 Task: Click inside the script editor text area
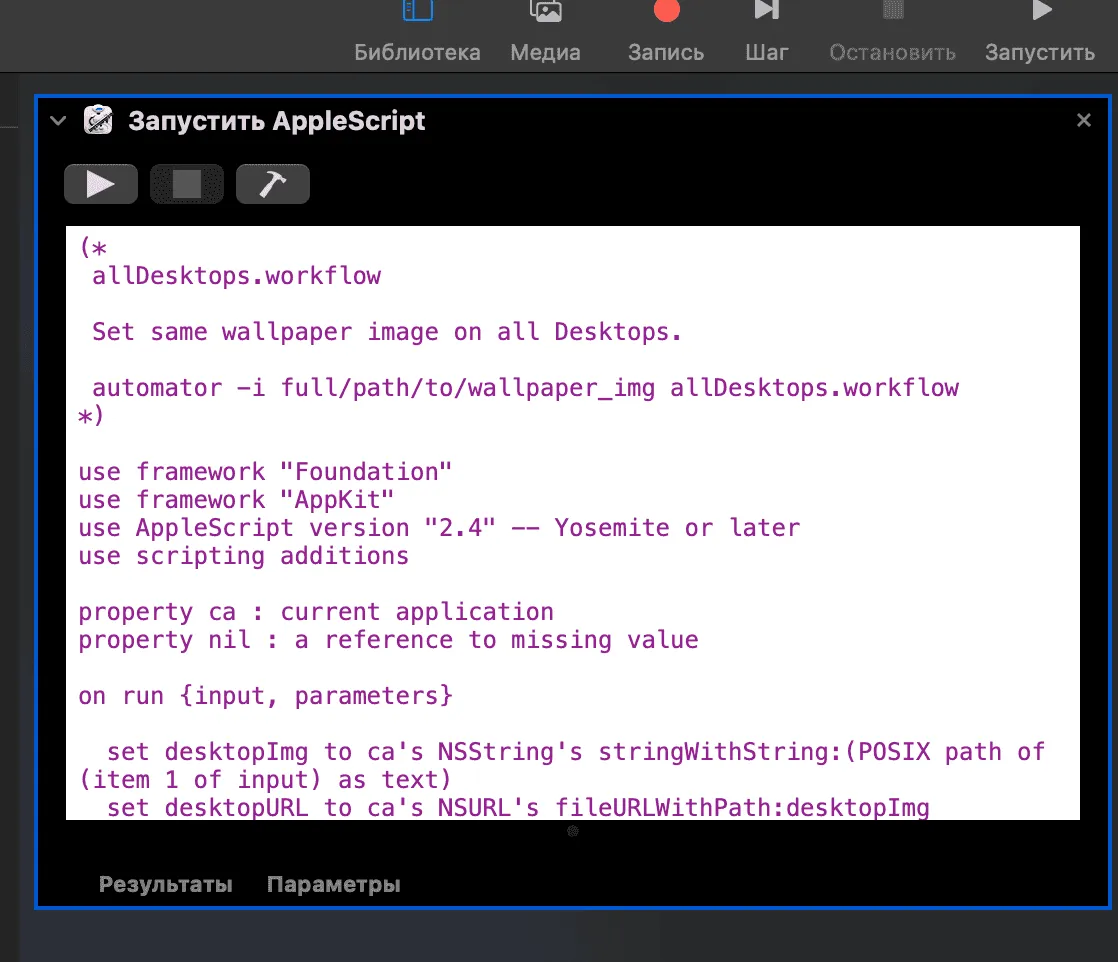(x=572, y=520)
